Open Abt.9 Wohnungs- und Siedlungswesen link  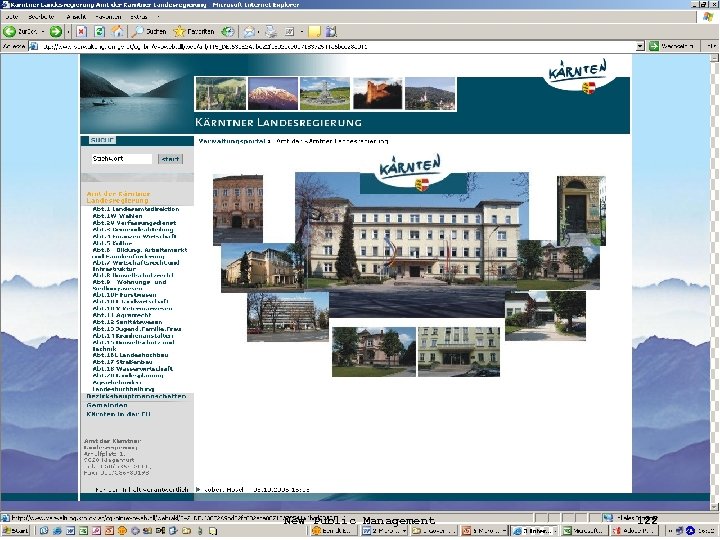[x=129, y=285]
